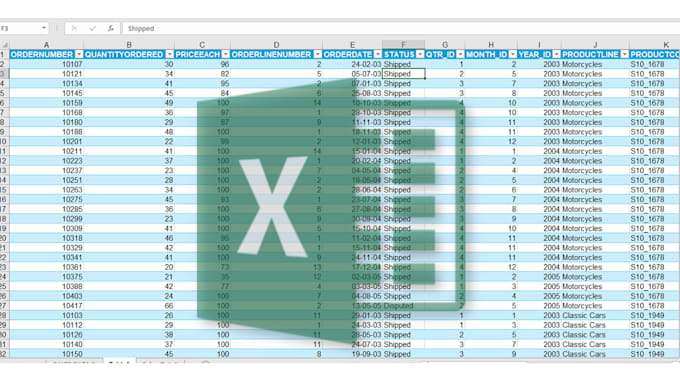Click price cell 96 in order 10107 row
The width and height of the screenshot is (680, 383).
click(202, 64)
